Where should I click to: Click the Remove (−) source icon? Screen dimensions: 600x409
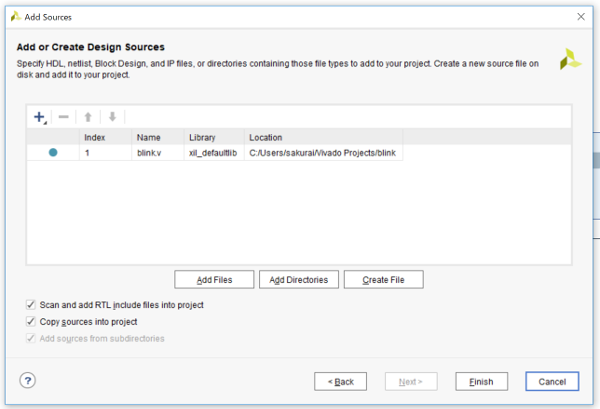coord(63,117)
